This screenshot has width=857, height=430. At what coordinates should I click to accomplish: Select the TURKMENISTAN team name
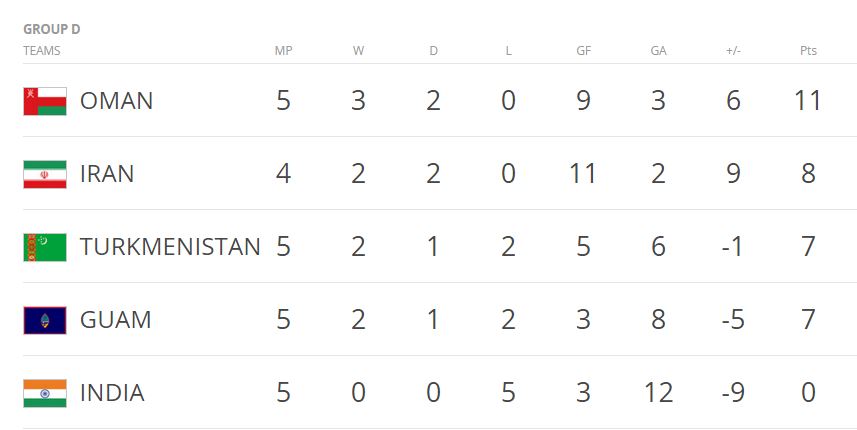(170, 247)
